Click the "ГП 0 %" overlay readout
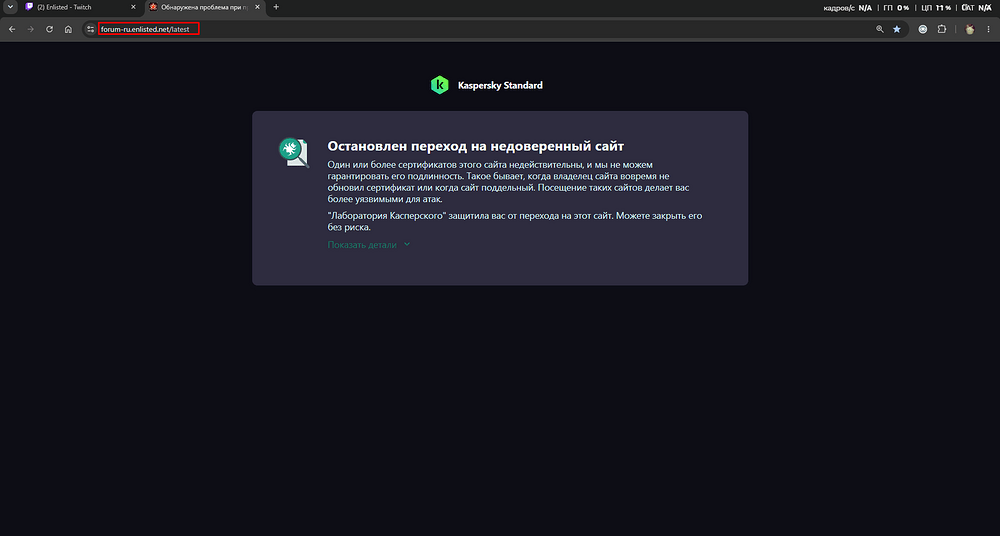1000x536 pixels. (x=895, y=8)
